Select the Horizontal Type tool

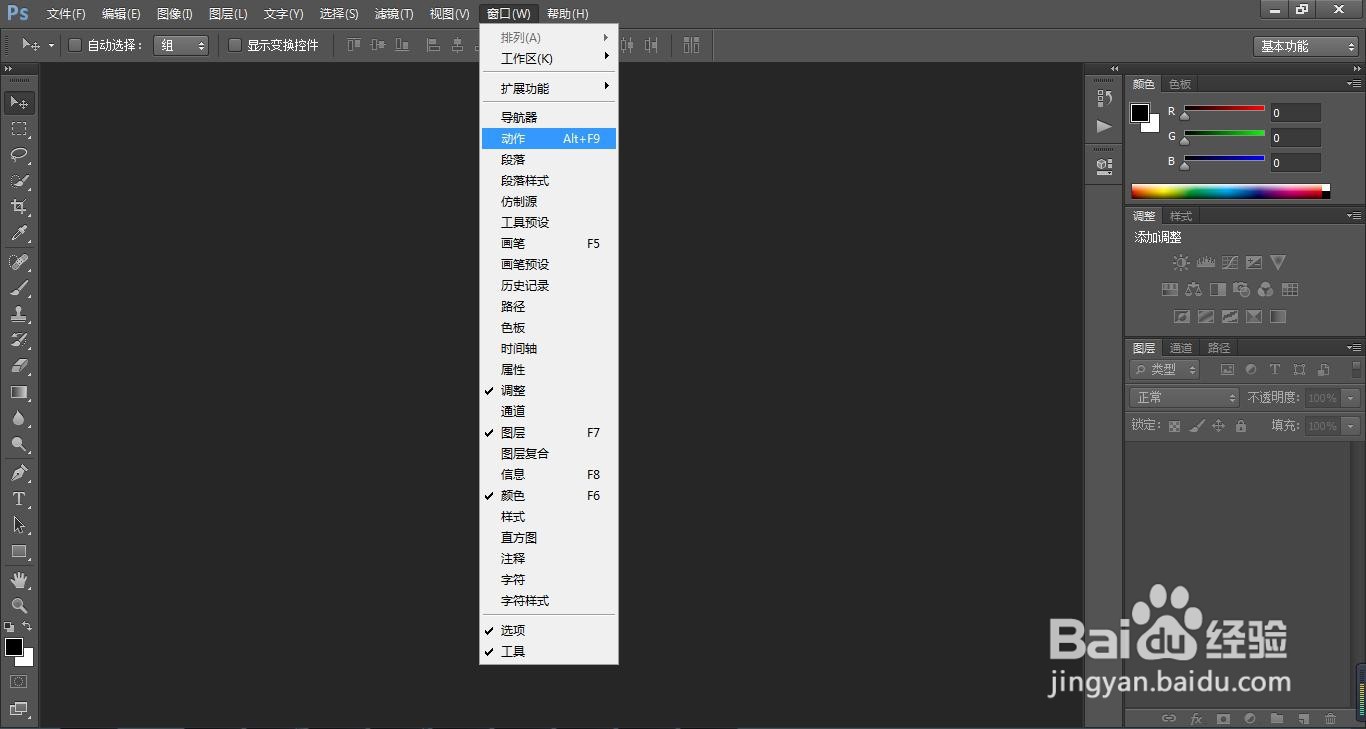coord(18,499)
